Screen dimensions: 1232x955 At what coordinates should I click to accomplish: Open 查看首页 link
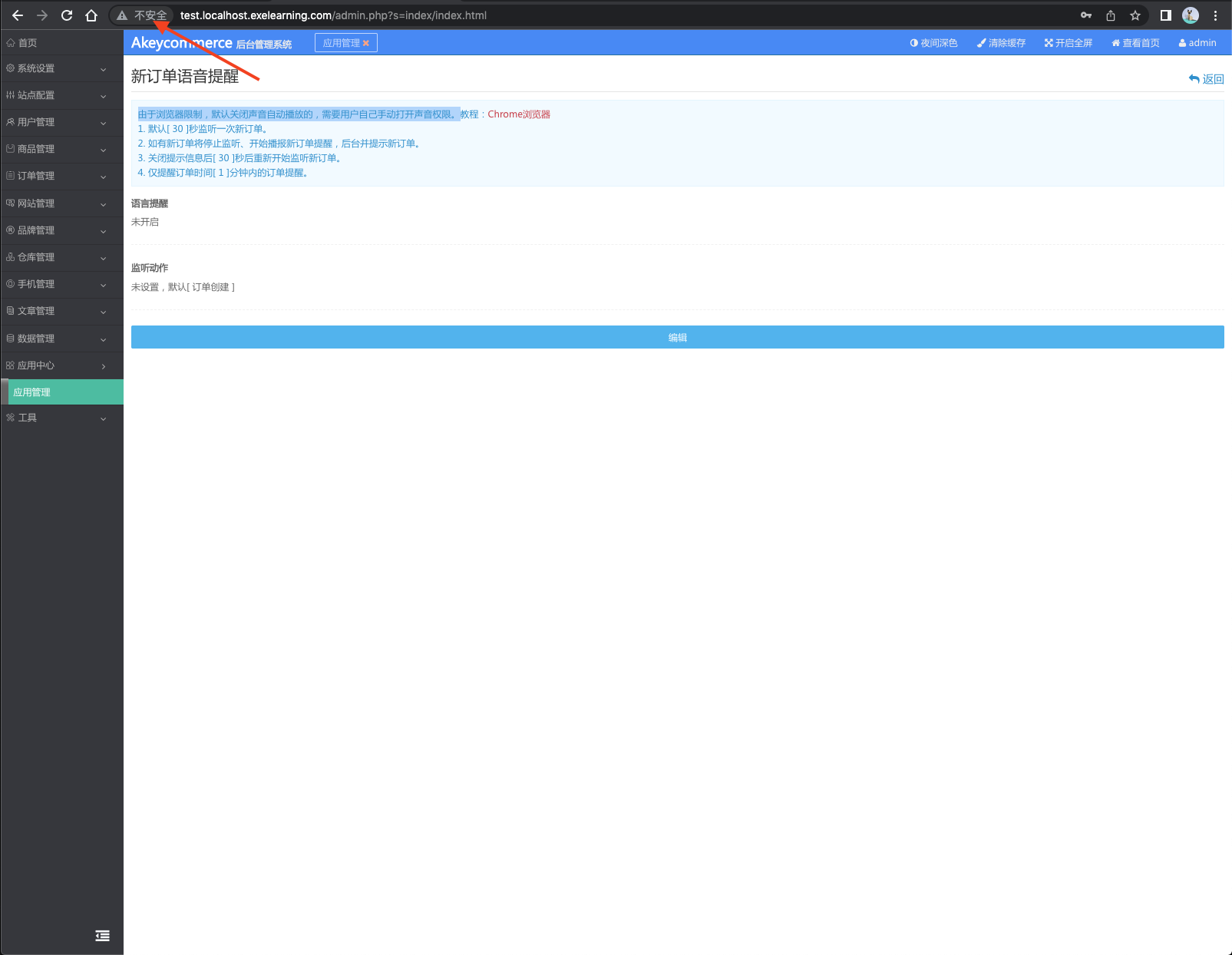click(x=1135, y=43)
